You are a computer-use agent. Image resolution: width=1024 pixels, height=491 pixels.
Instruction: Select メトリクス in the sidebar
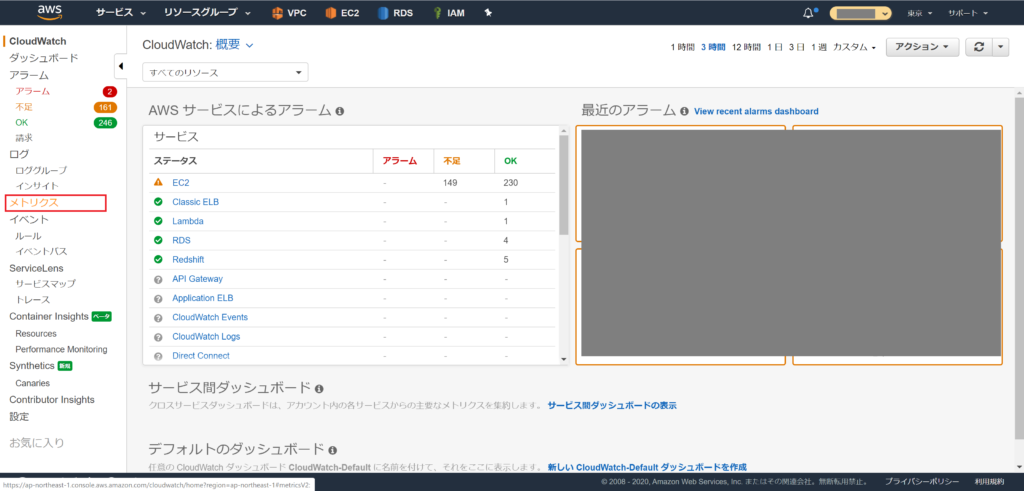click(x=34, y=203)
